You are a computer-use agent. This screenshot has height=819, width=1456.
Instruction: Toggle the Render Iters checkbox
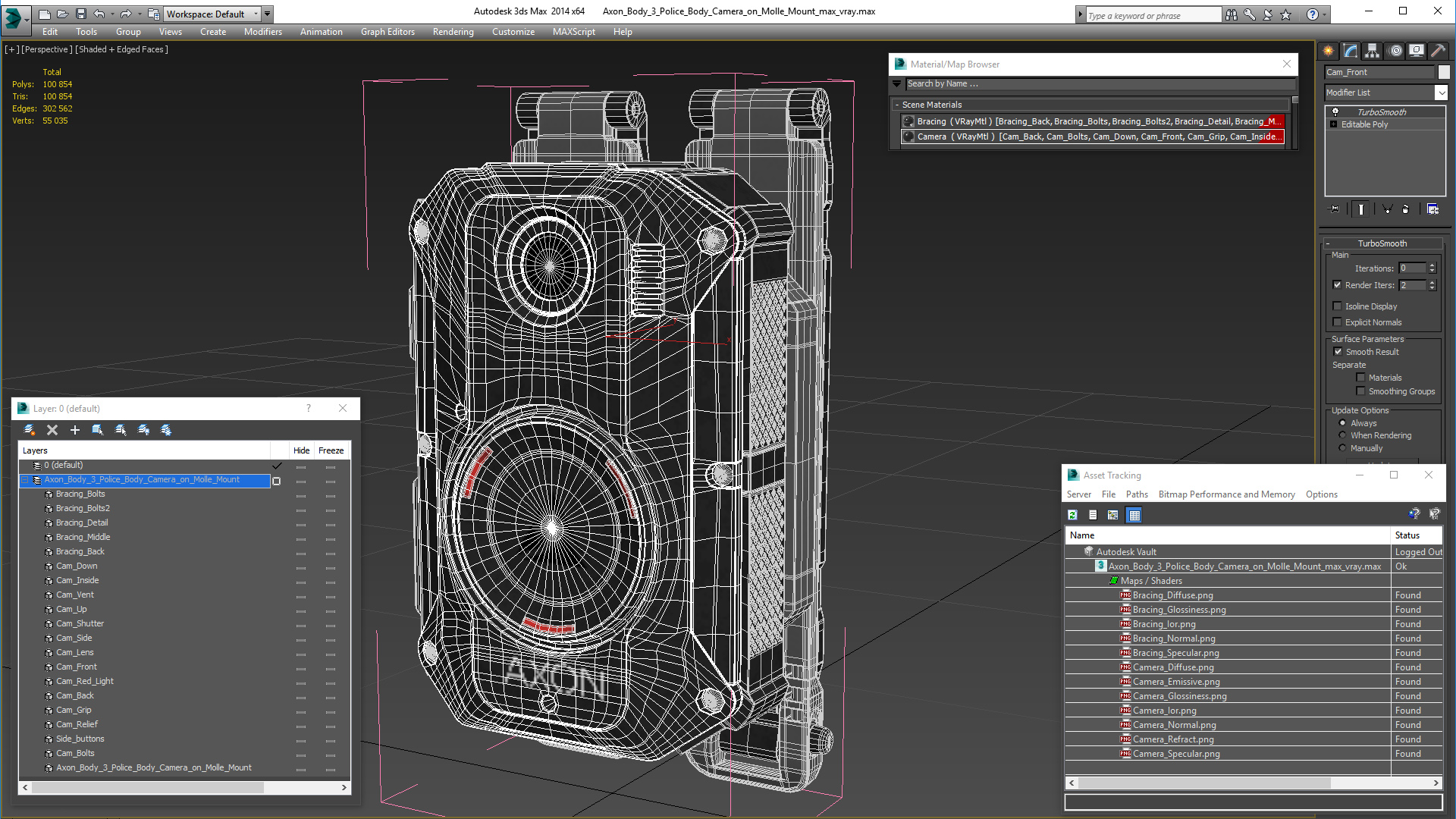1338,285
